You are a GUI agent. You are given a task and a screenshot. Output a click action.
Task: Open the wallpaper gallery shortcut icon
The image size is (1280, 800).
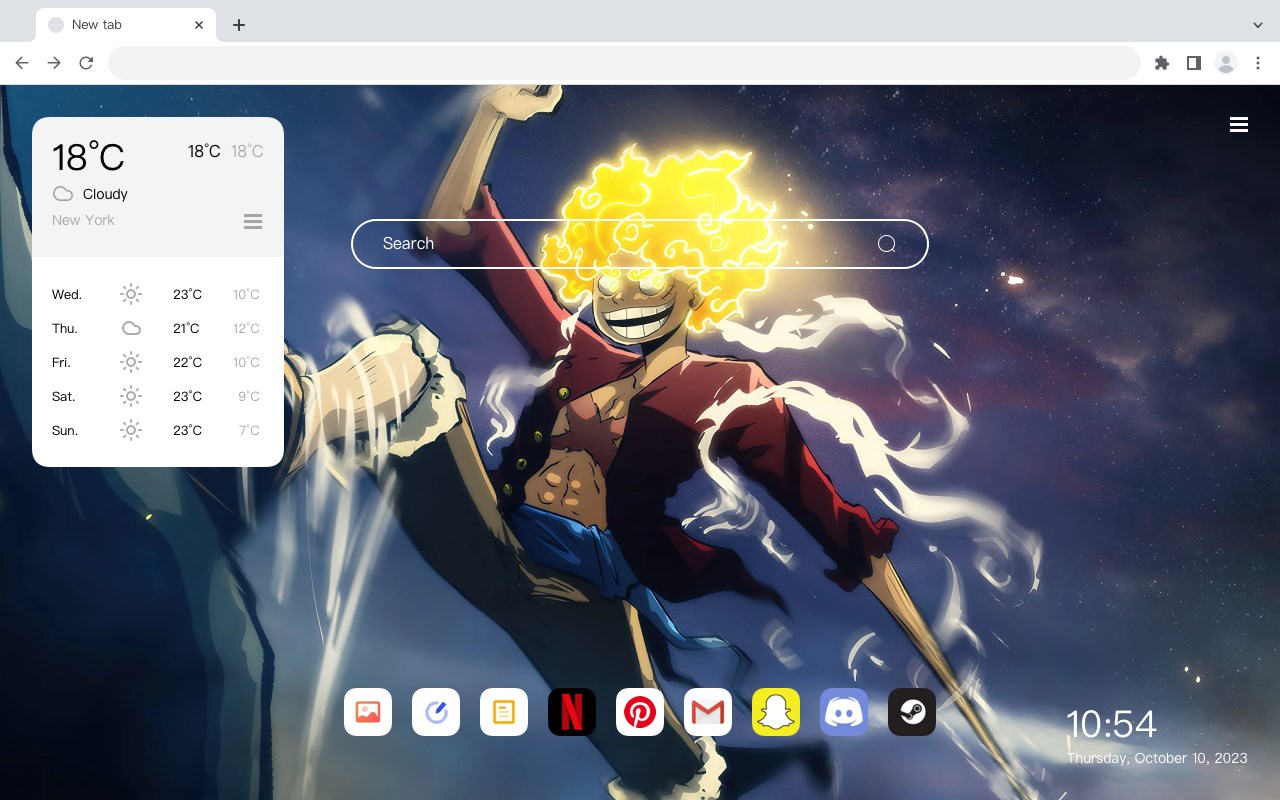pyautogui.click(x=368, y=712)
